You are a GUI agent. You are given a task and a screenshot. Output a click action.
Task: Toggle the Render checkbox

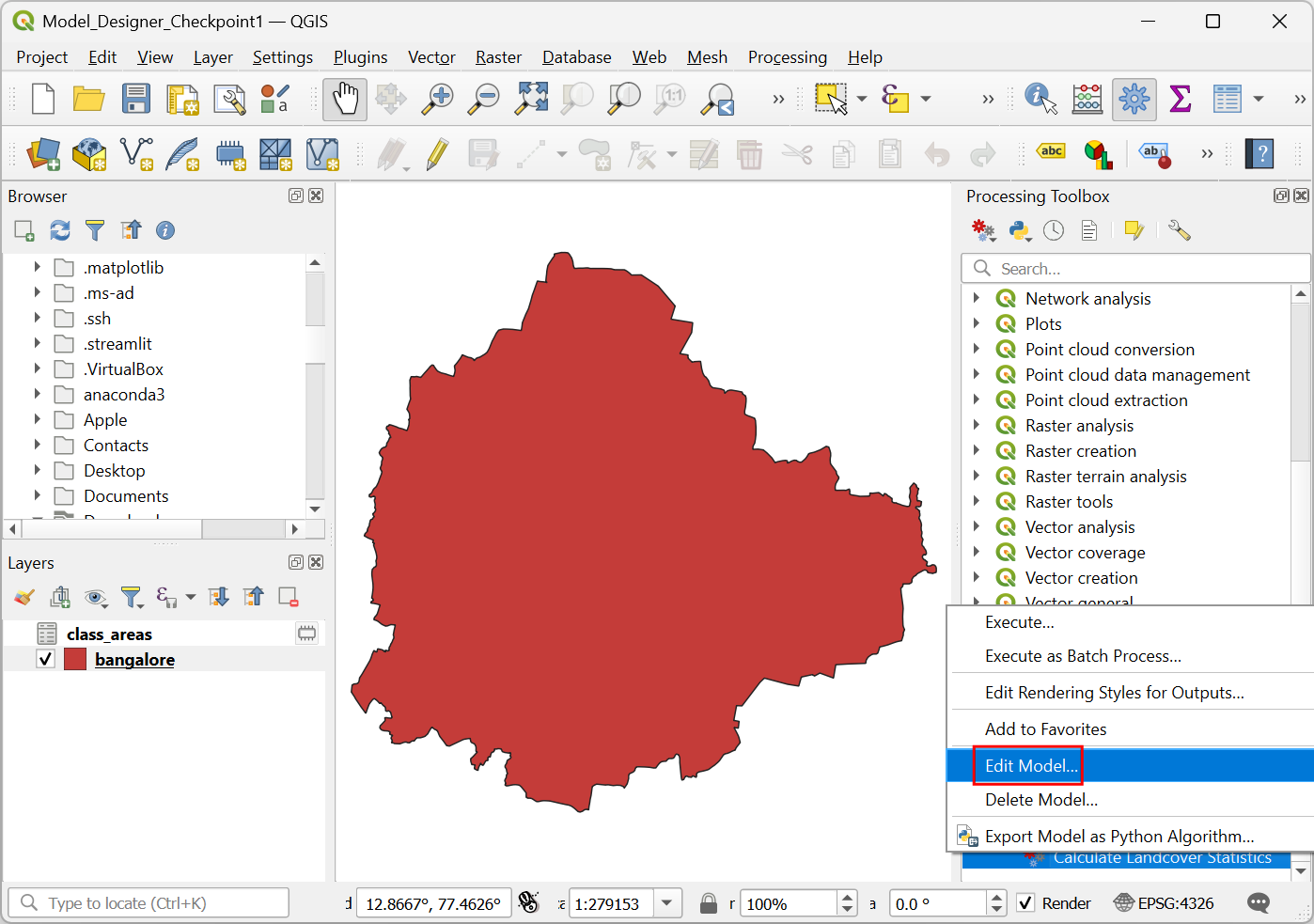1026,903
